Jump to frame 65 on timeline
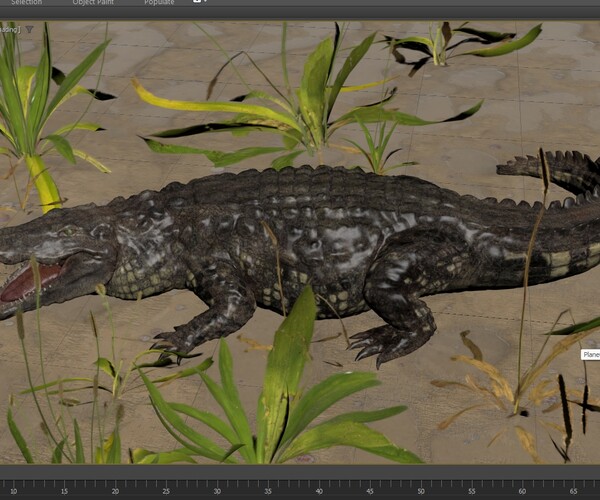Viewport: 600px width, 500px height. pos(573,491)
